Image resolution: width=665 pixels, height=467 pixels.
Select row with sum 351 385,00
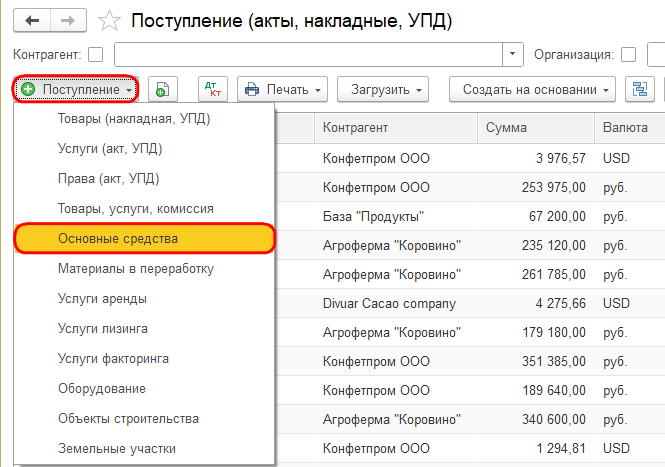pyautogui.click(x=470, y=361)
